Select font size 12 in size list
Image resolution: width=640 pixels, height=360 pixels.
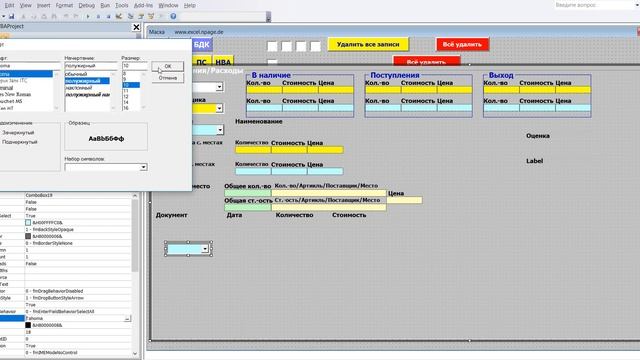(126, 97)
